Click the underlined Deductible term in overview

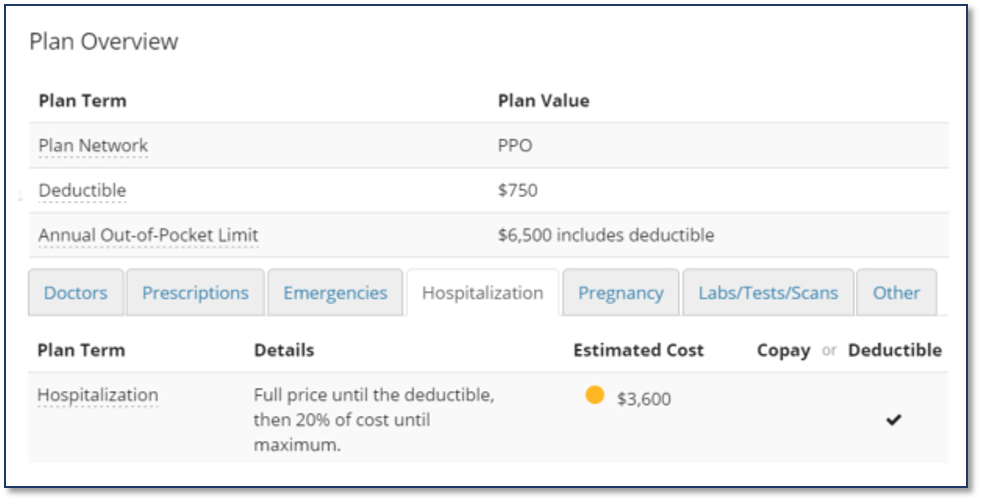pos(82,191)
